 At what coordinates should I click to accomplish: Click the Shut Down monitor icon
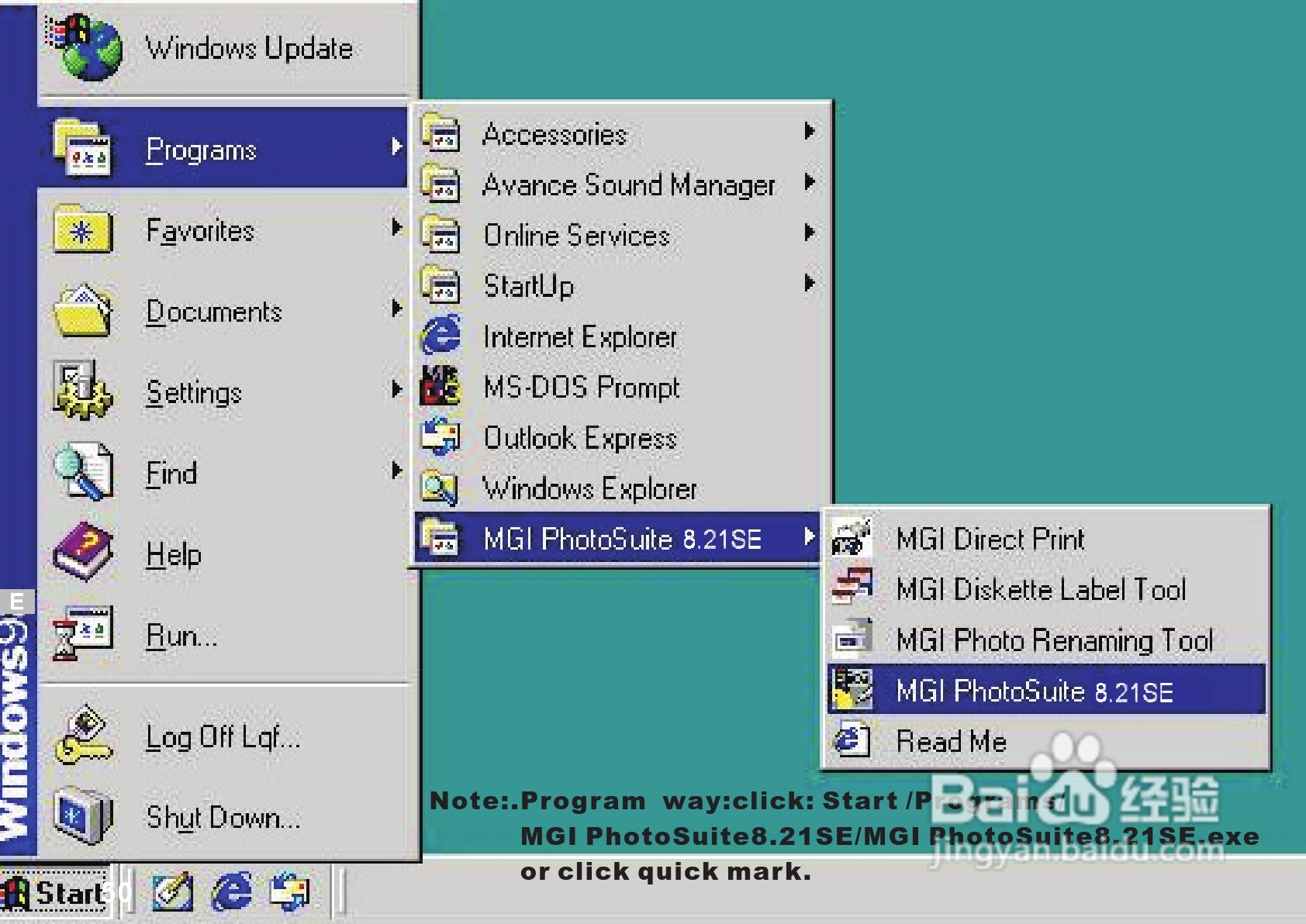(x=83, y=815)
